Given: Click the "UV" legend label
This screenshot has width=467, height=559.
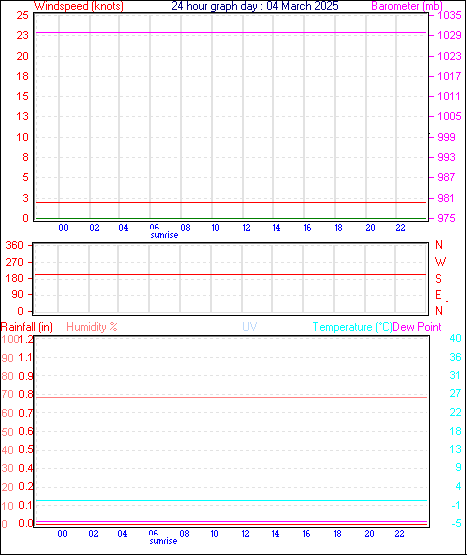Looking at the screenshot, I should pos(250,327).
